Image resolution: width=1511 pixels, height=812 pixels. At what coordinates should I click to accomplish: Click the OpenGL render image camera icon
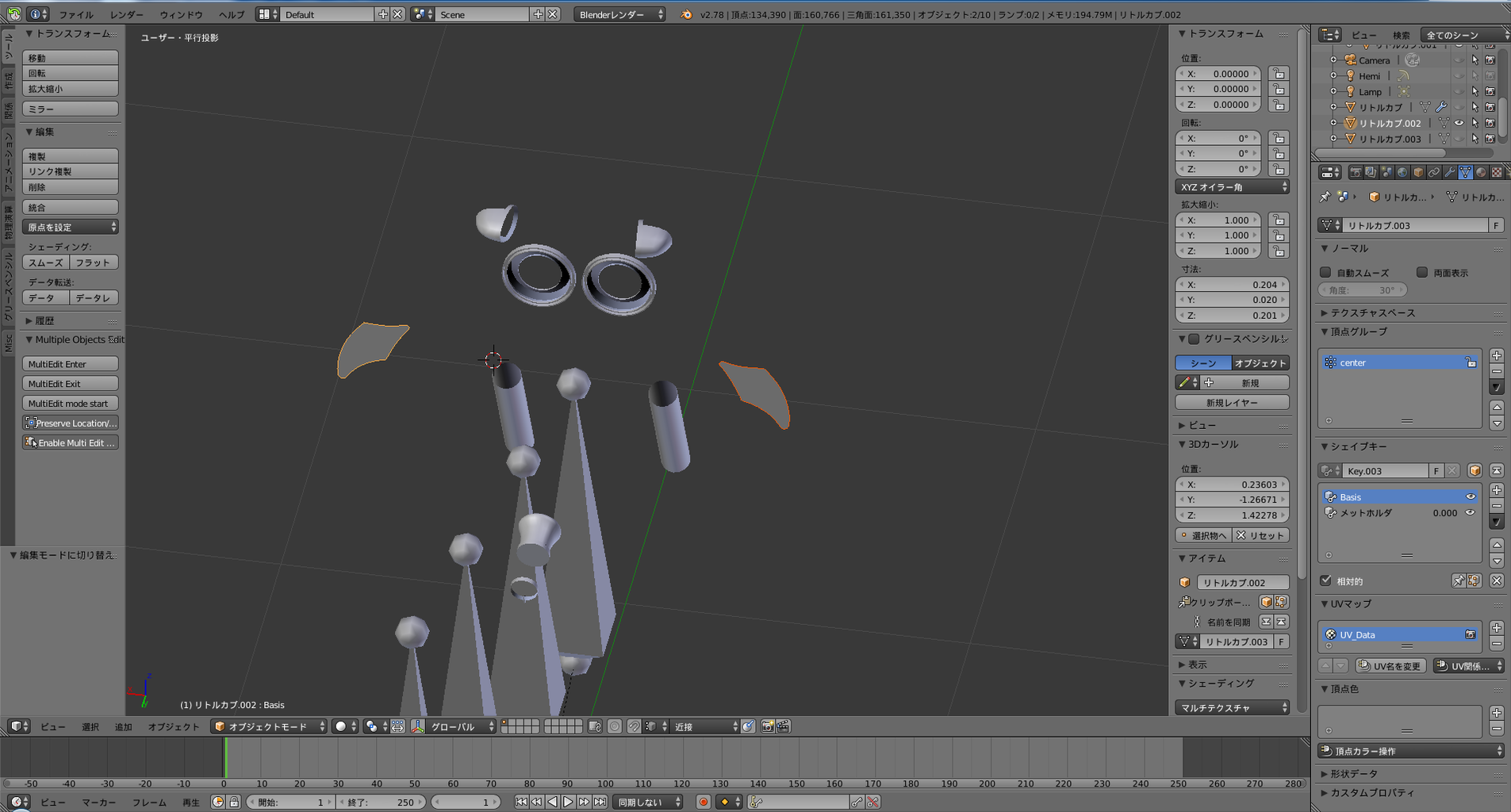767,726
